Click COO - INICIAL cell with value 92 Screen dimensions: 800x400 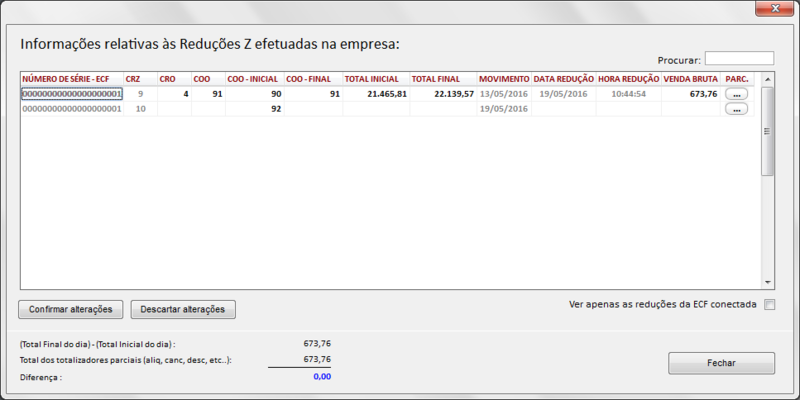[x=255, y=109]
